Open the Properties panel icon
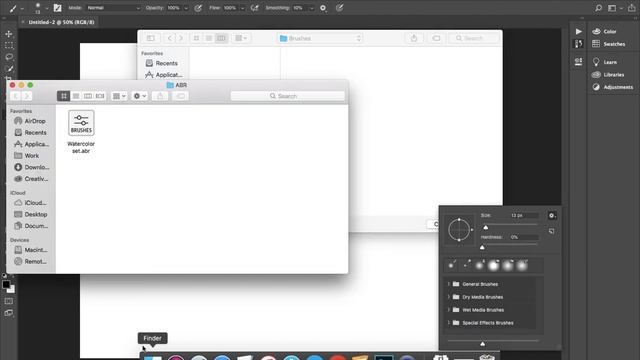 (x=578, y=62)
